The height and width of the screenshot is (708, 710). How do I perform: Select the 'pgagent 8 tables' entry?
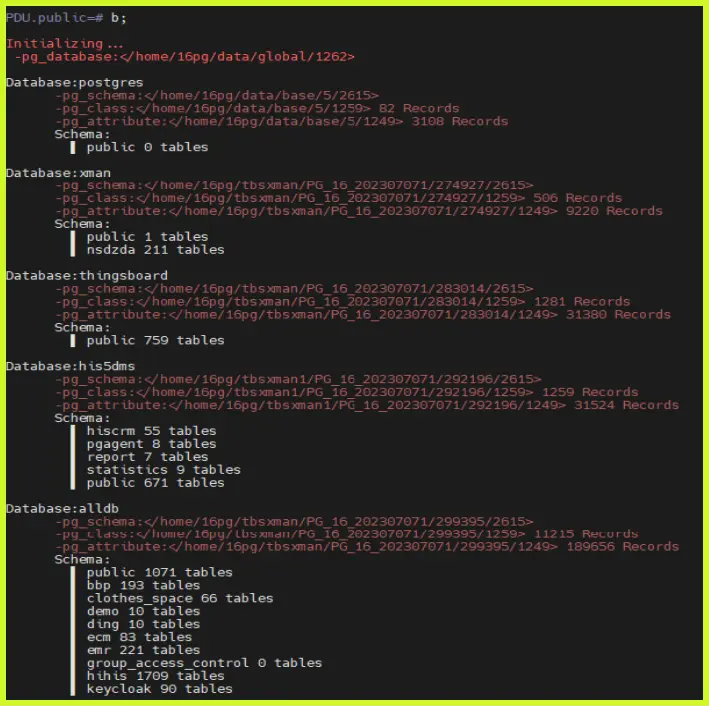pyautogui.click(x=152, y=444)
